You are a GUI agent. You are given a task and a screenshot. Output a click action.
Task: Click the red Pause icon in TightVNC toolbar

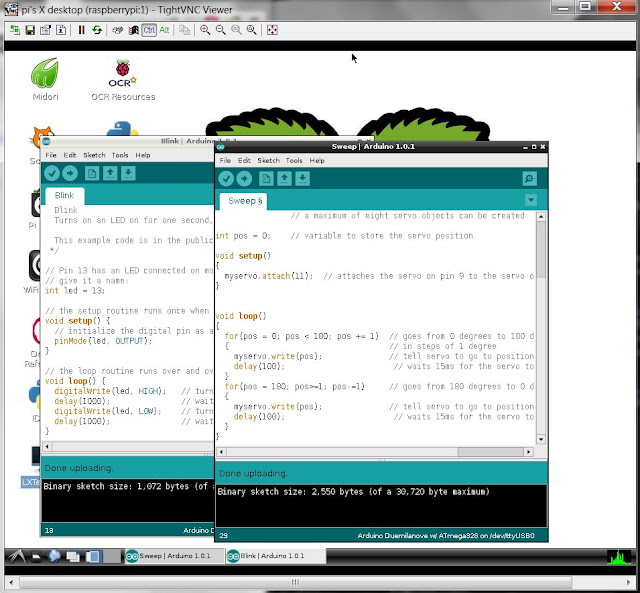(82, 30)
